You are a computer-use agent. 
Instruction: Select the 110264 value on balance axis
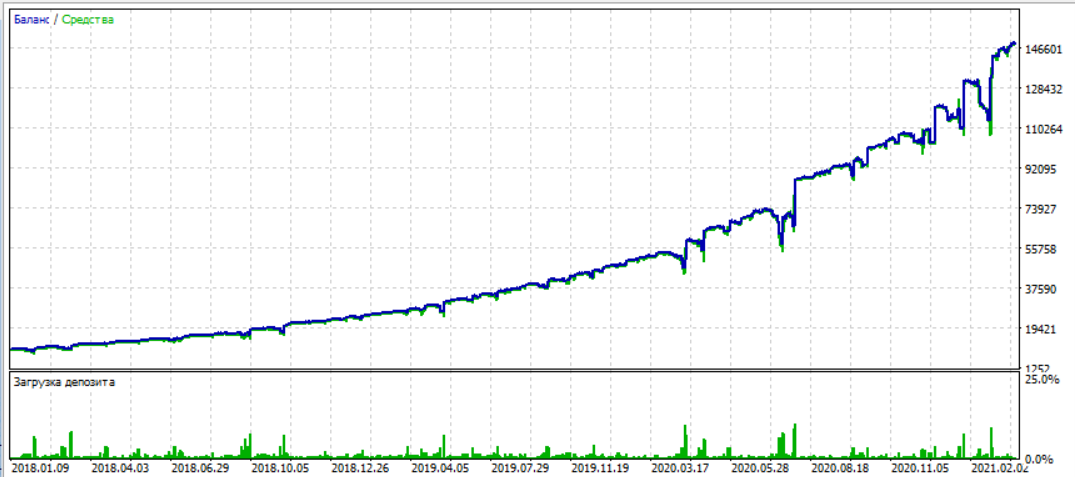[x=1045, y=128]
